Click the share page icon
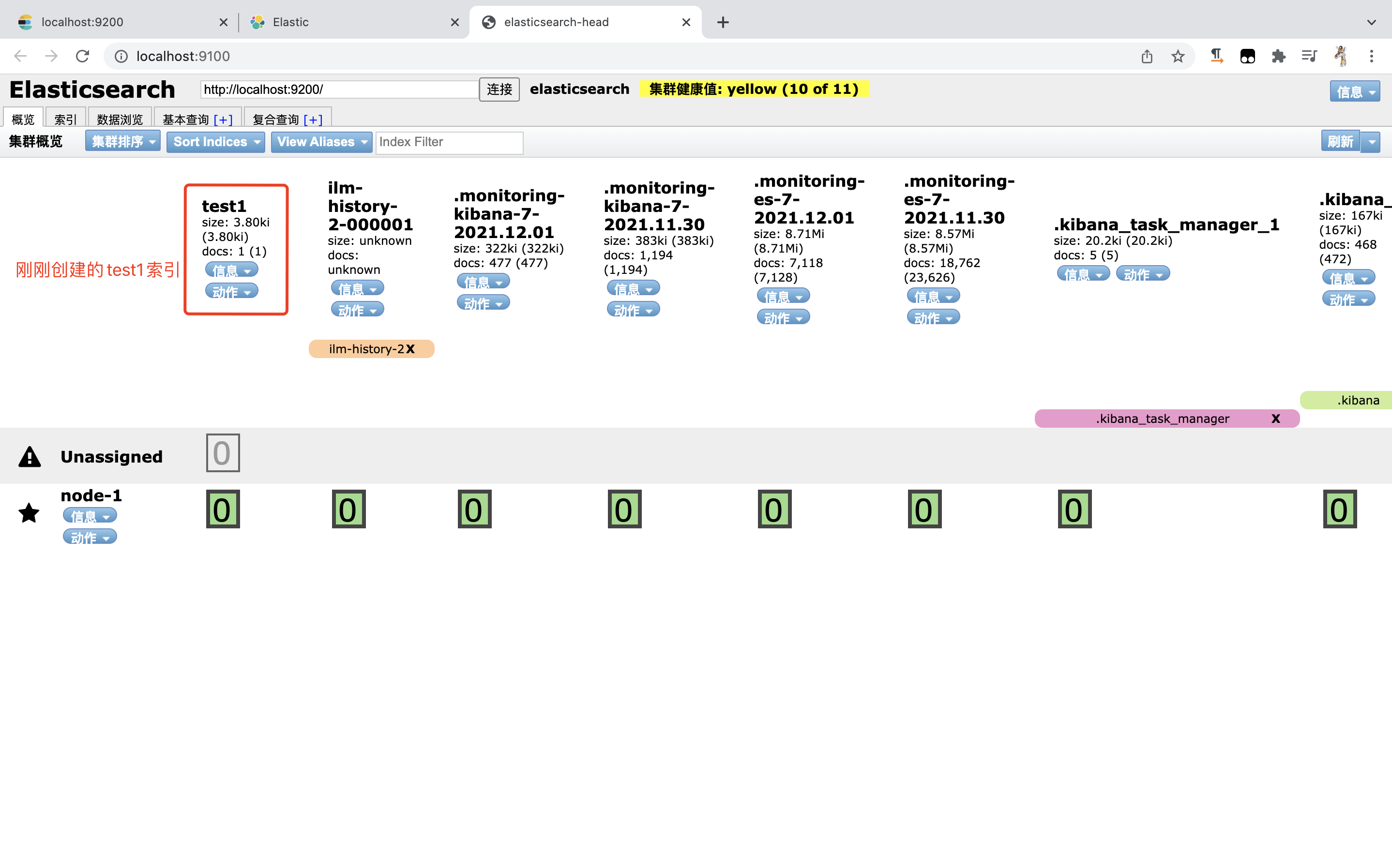 [x=1147, y=56]
